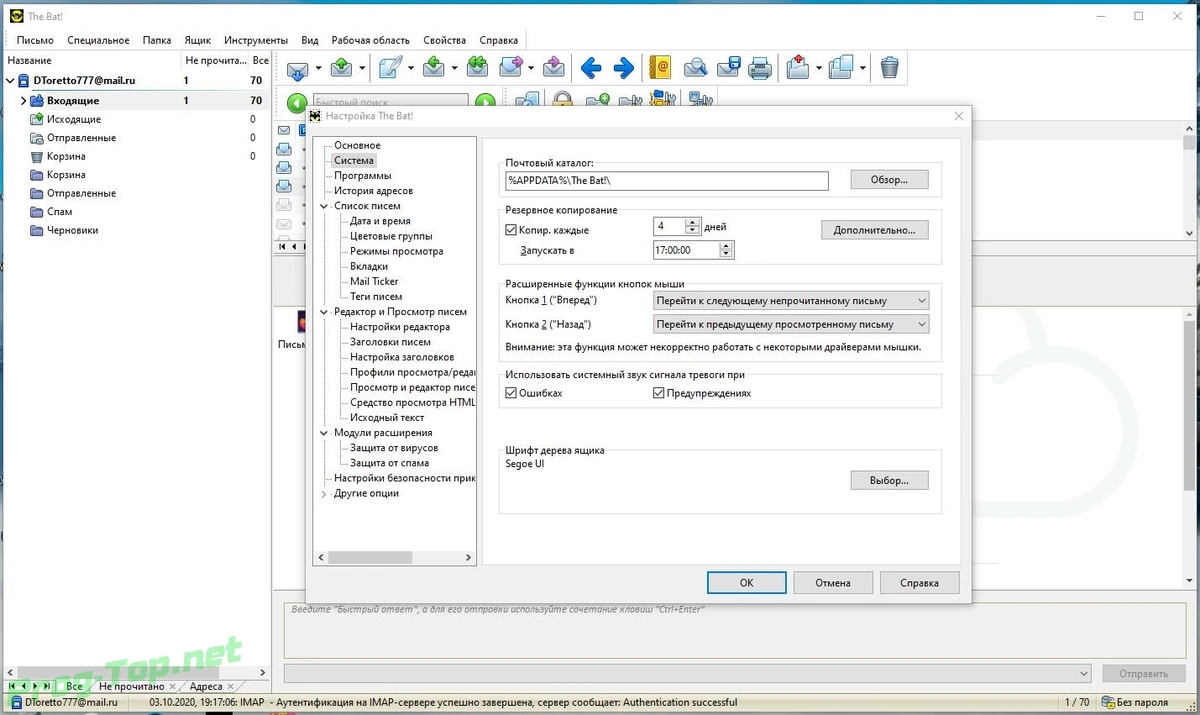Click the 17:00:00 start time field
This screenshot has width=1200, height=715.
click(686, 250)
